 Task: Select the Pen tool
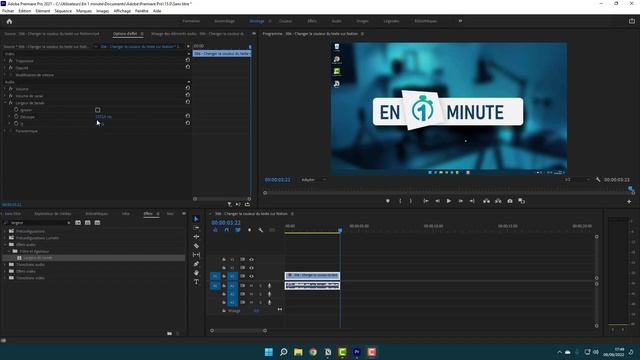coord(196,264)
